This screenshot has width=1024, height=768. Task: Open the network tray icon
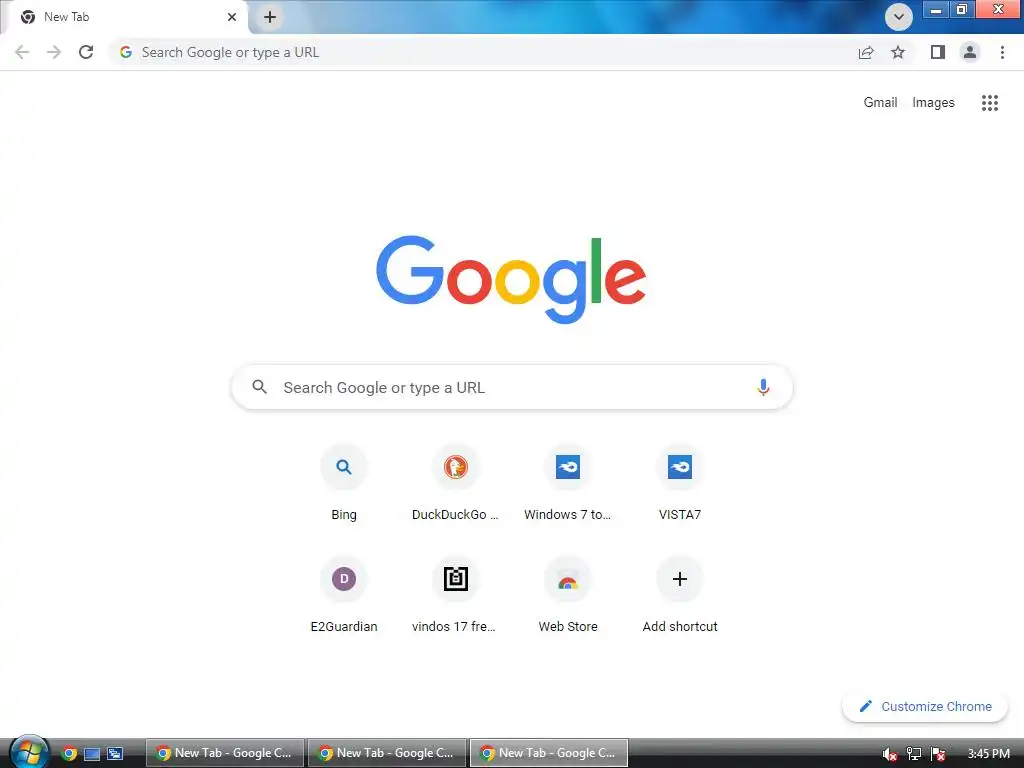pos(914,754)
